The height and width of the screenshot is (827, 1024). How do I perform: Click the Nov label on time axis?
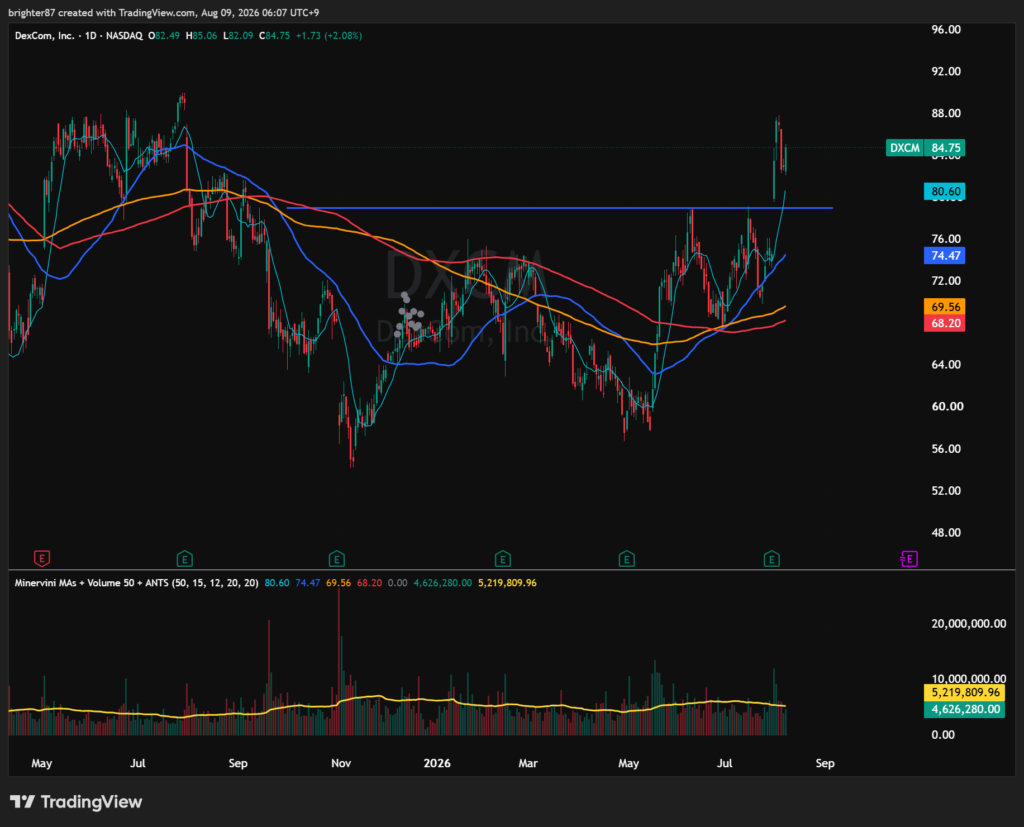click(x=341, y=763)
